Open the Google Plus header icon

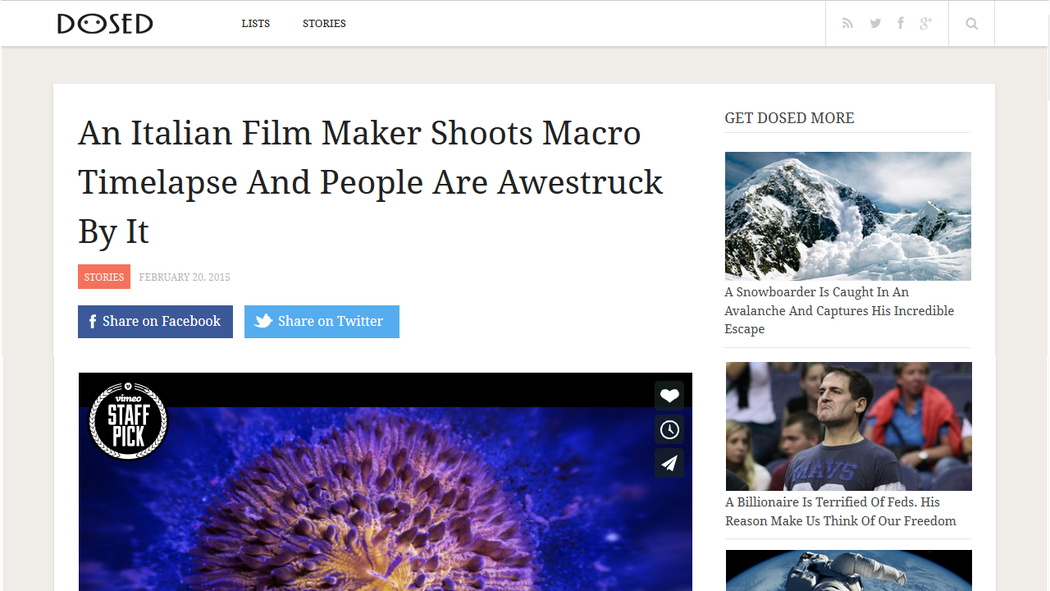pyautogui.click(x=926, y=23)
